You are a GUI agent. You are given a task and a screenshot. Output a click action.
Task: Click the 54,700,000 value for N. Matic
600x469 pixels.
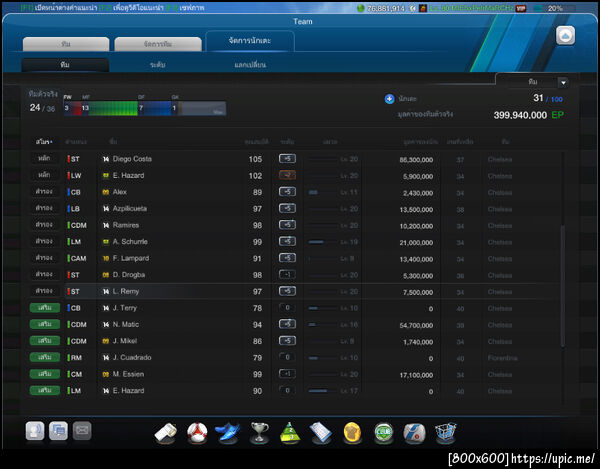416,326
